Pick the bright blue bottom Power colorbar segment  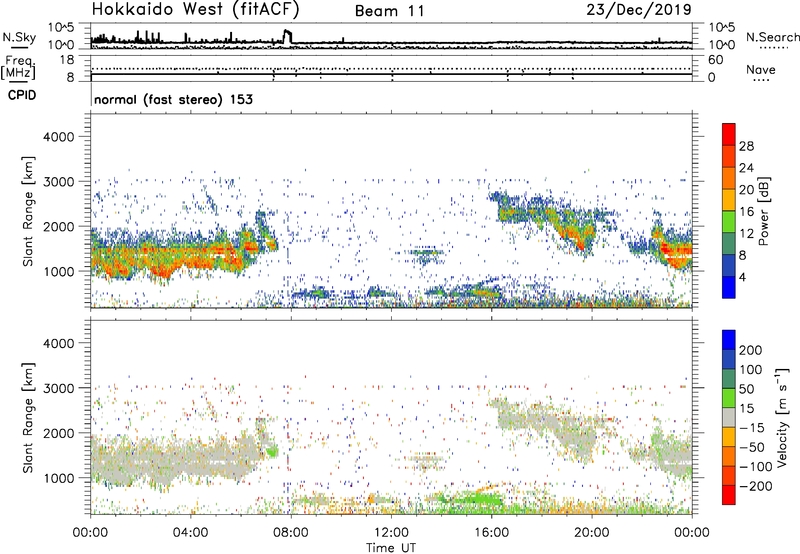(x=729, y=287)
